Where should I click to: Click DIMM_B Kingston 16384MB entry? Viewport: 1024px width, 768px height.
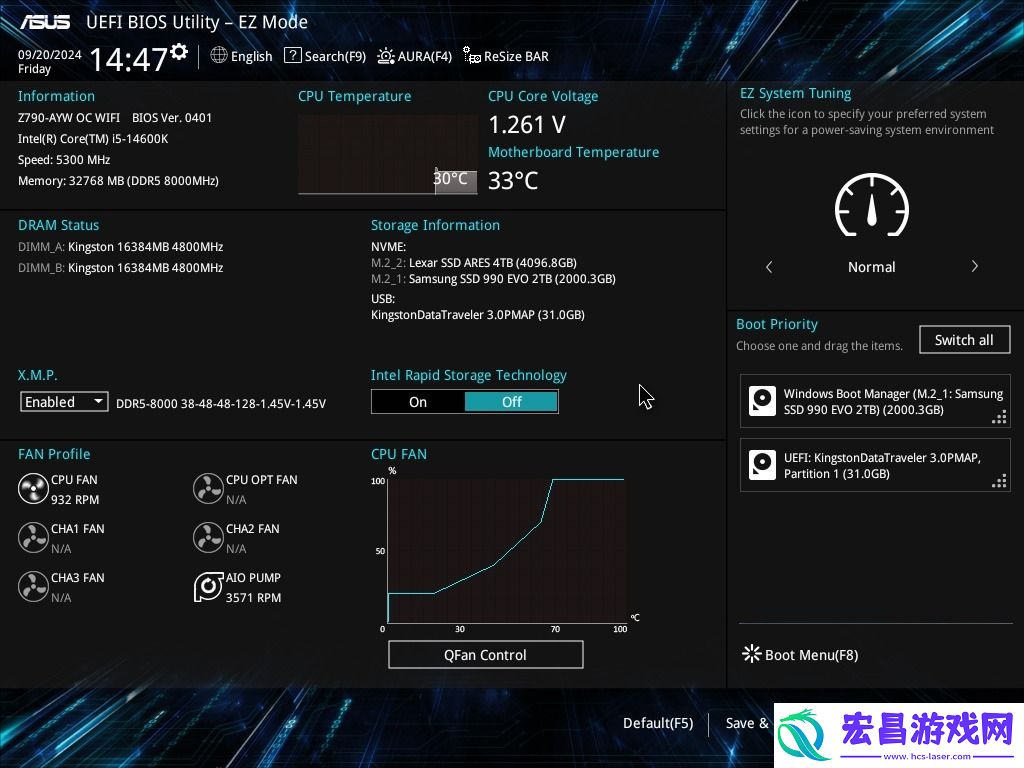pos(120,268)
